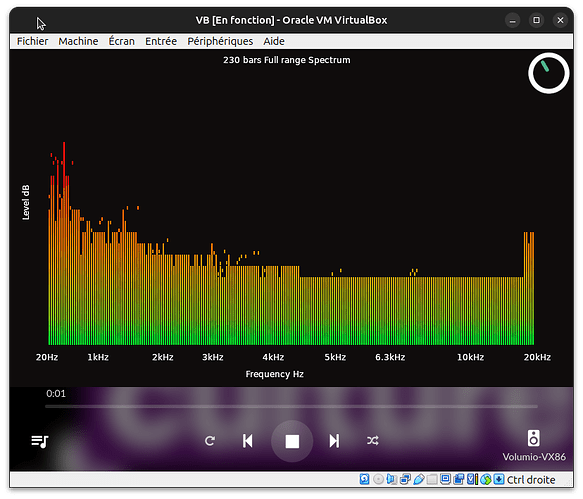Open the Fichier menu
The width and height of the screenshot is (583, 499).
coord(32,41)
